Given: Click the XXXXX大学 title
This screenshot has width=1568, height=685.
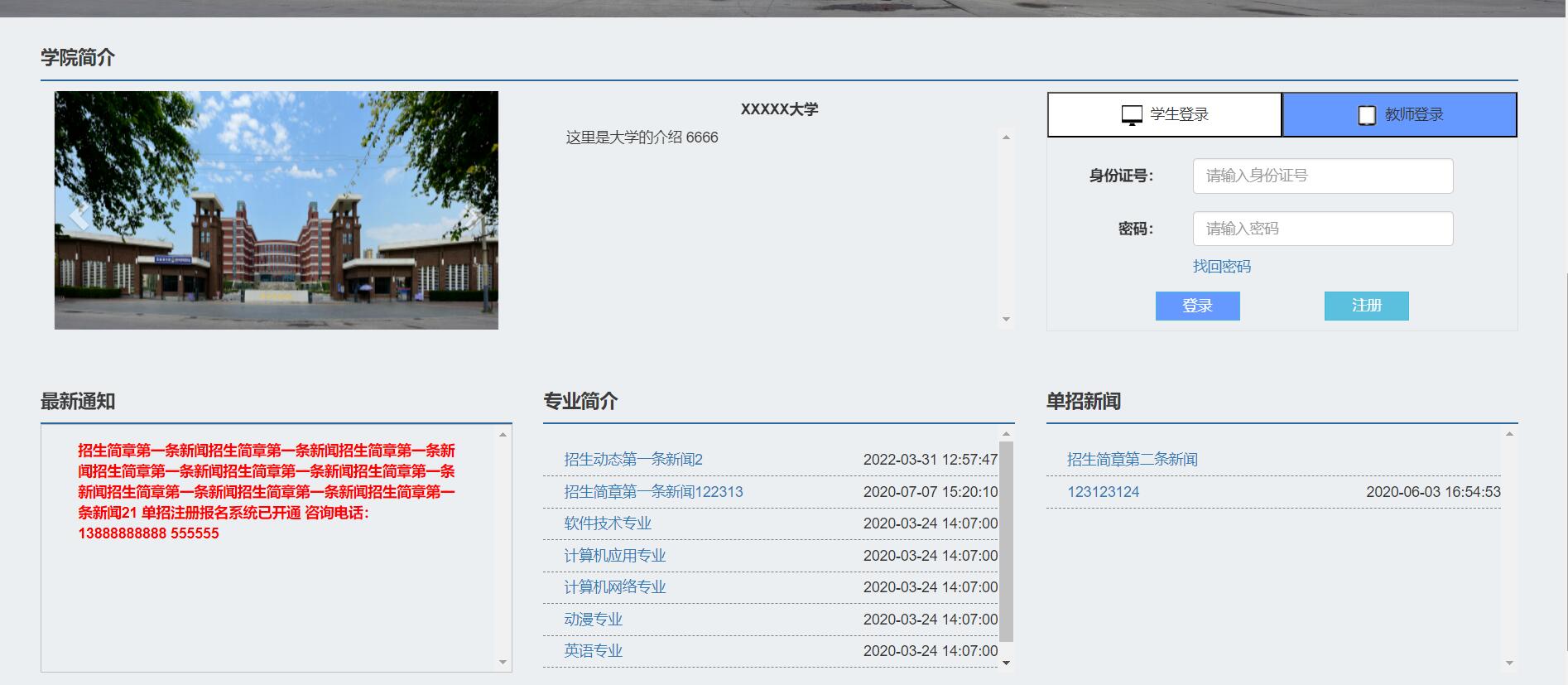Looking at the screenshot, I should (x=779, y=109).
